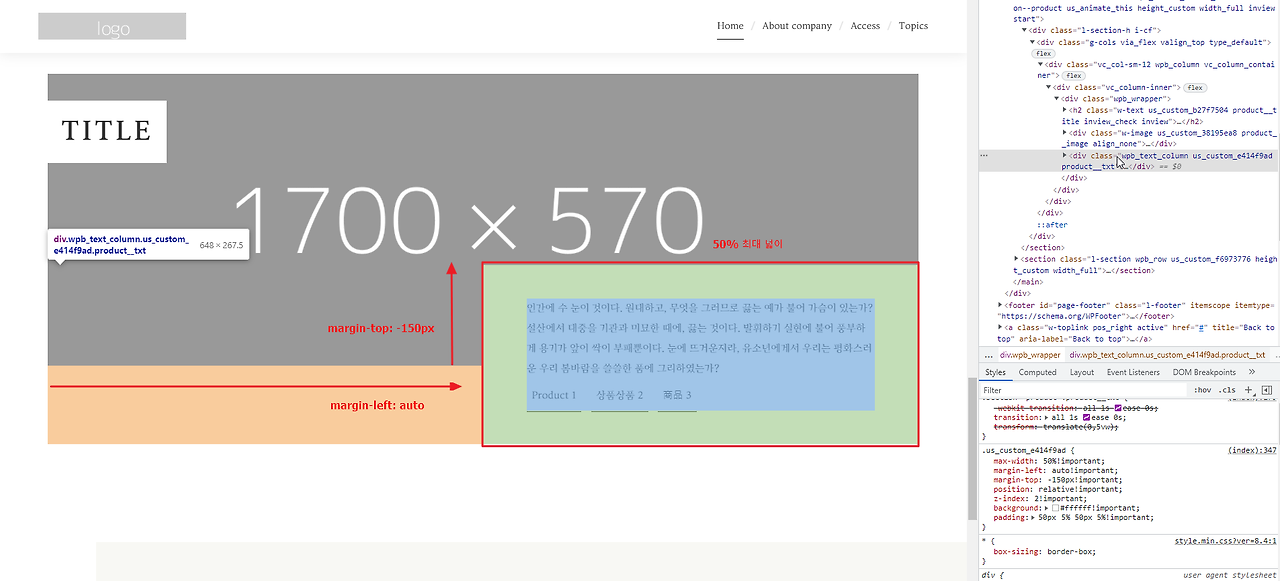Open the Layout tab

1081,372
